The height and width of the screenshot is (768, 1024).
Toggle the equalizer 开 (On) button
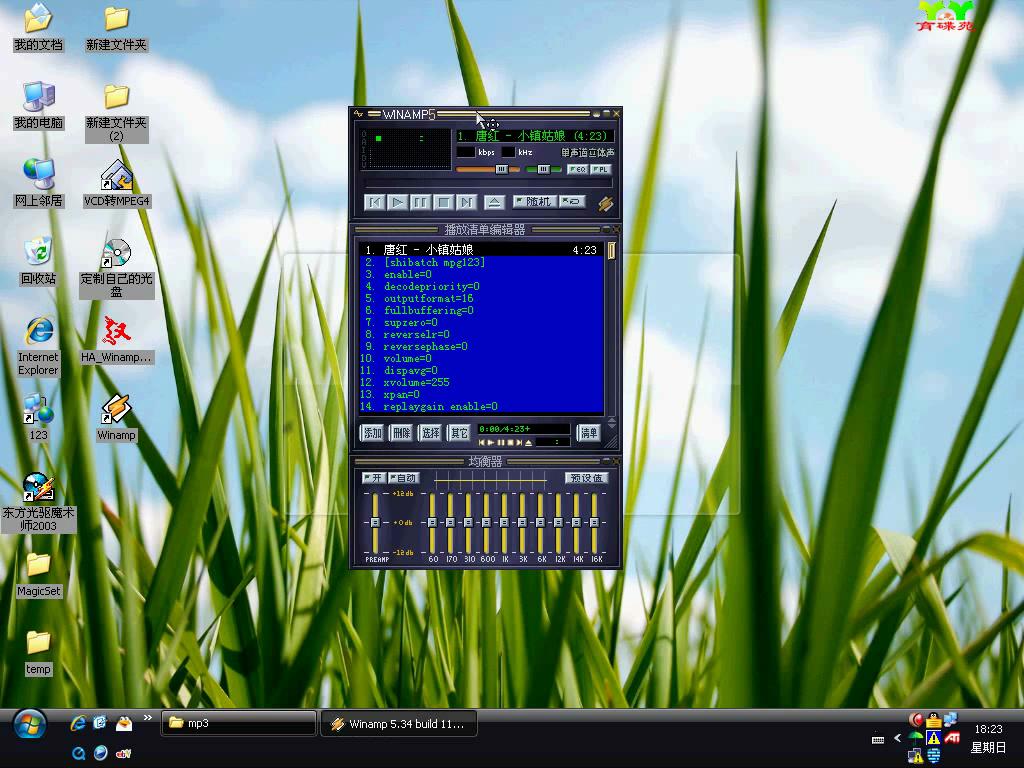[x=374, y=478]
